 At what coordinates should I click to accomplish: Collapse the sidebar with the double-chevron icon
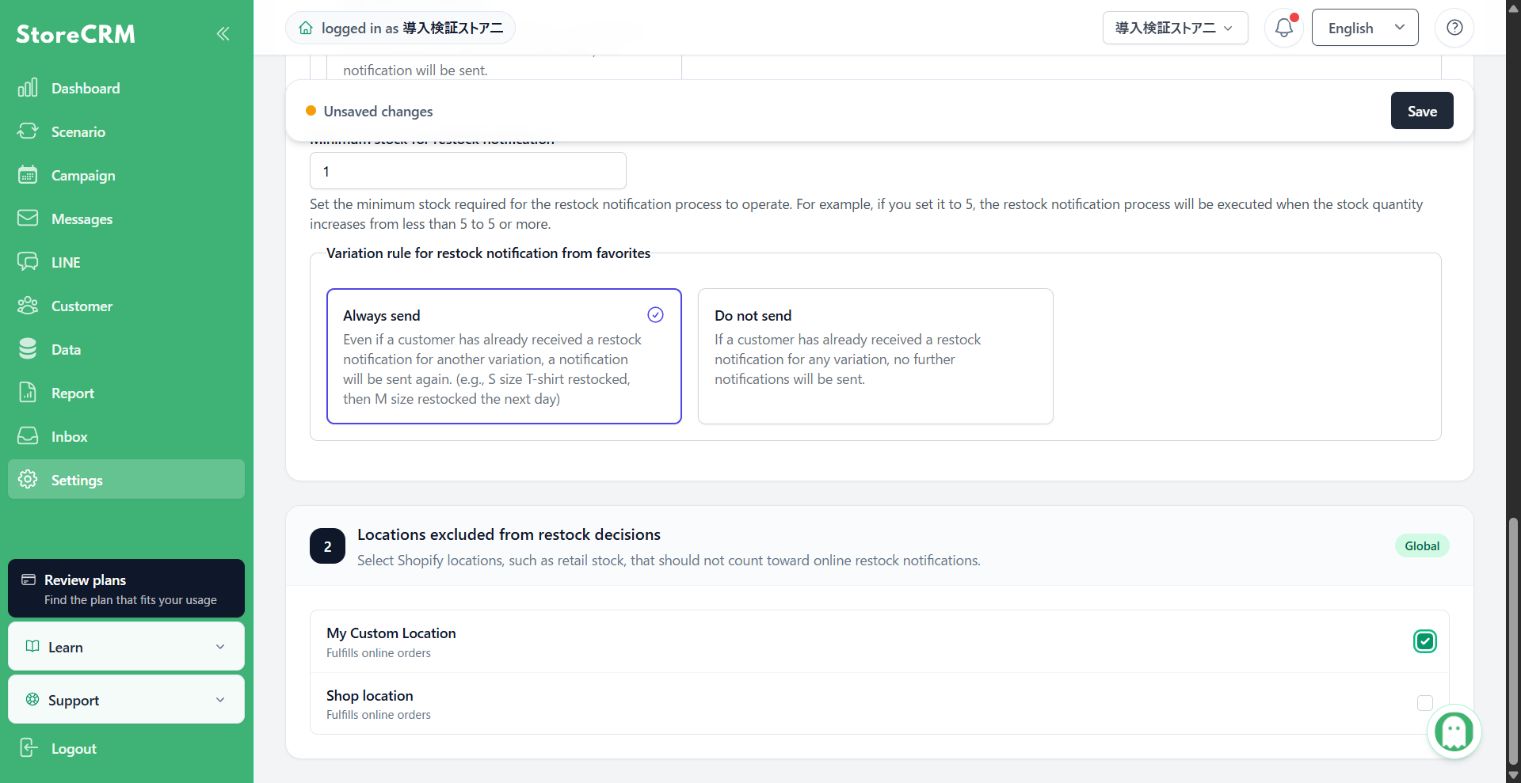click(222, 34)
